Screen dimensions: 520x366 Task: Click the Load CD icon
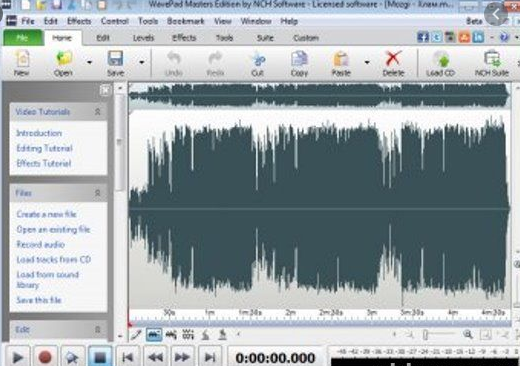(x=441, y=59)
